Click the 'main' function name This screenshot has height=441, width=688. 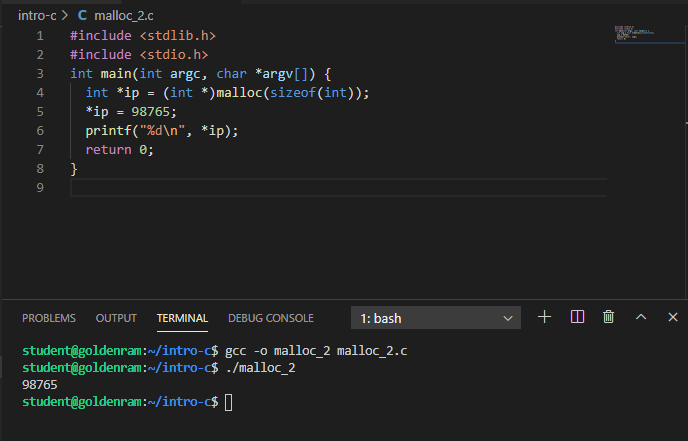(x=116, y=74)
